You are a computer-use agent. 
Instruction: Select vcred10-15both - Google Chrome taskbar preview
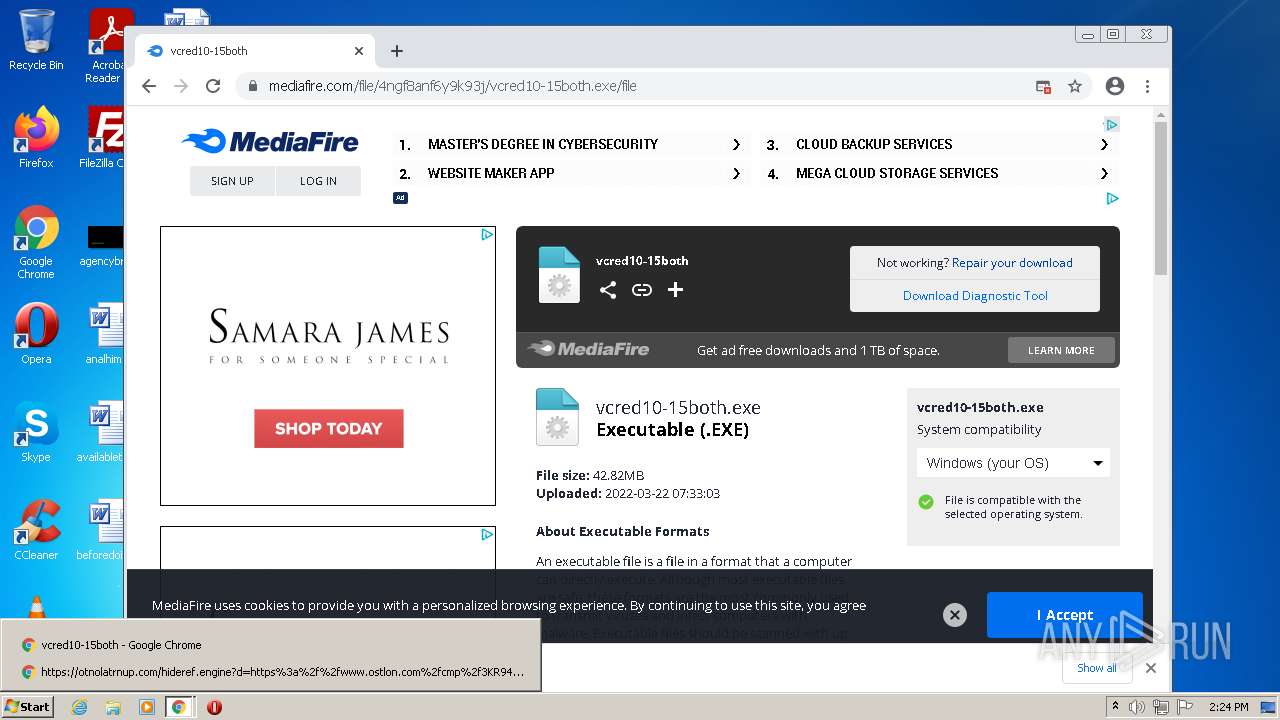(x=270, y=645)
